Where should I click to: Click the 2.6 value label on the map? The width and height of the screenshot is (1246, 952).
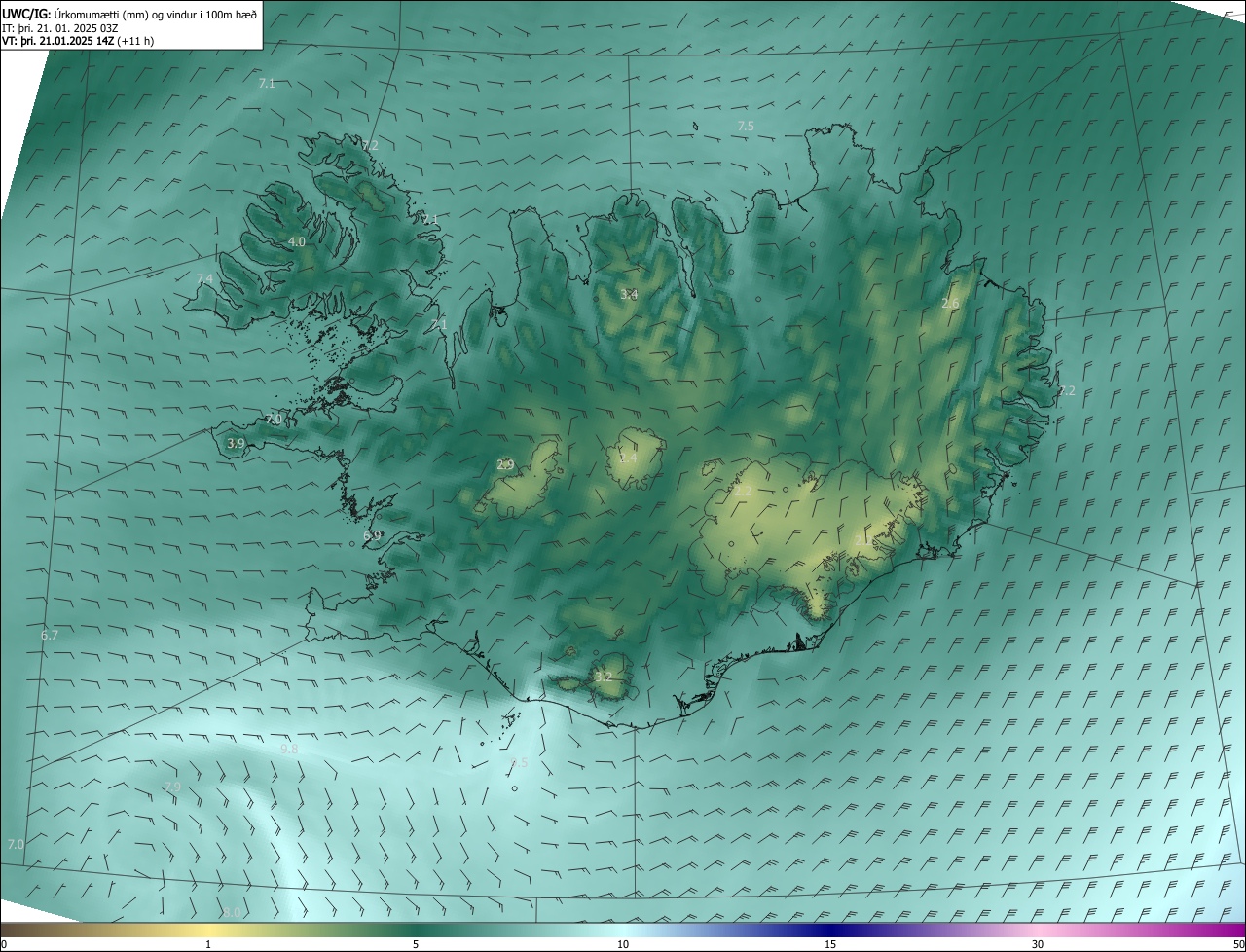click(x=951, y=304)
